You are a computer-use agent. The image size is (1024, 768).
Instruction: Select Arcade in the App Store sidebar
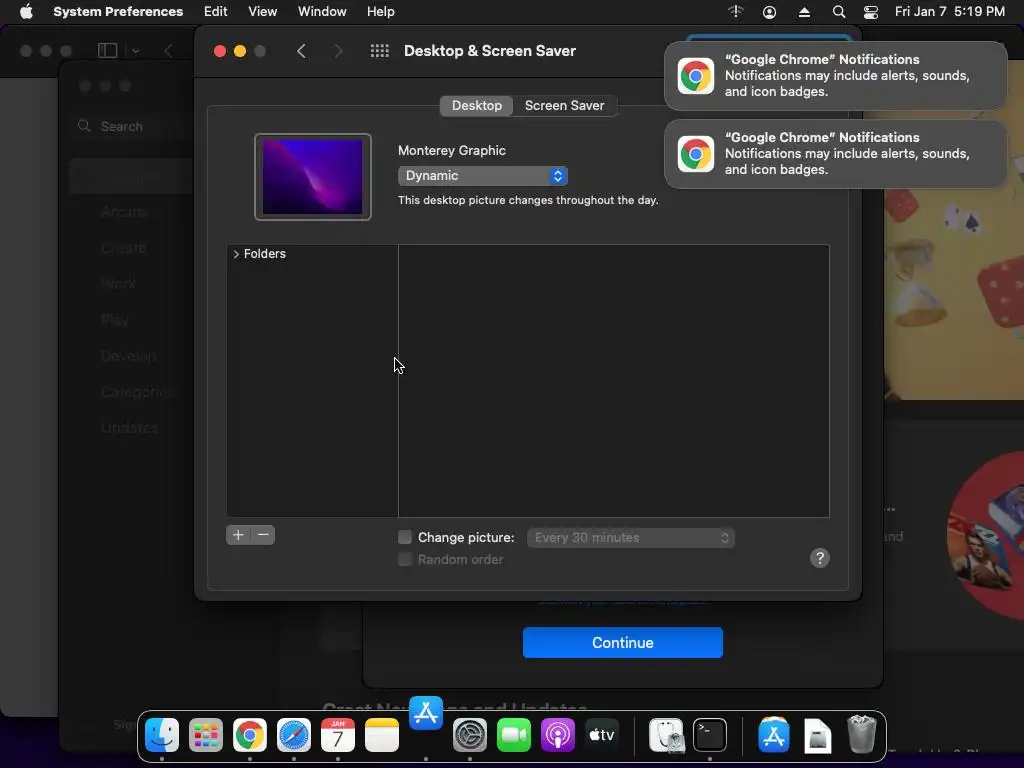pyautogui.click(x=125, y=212)
